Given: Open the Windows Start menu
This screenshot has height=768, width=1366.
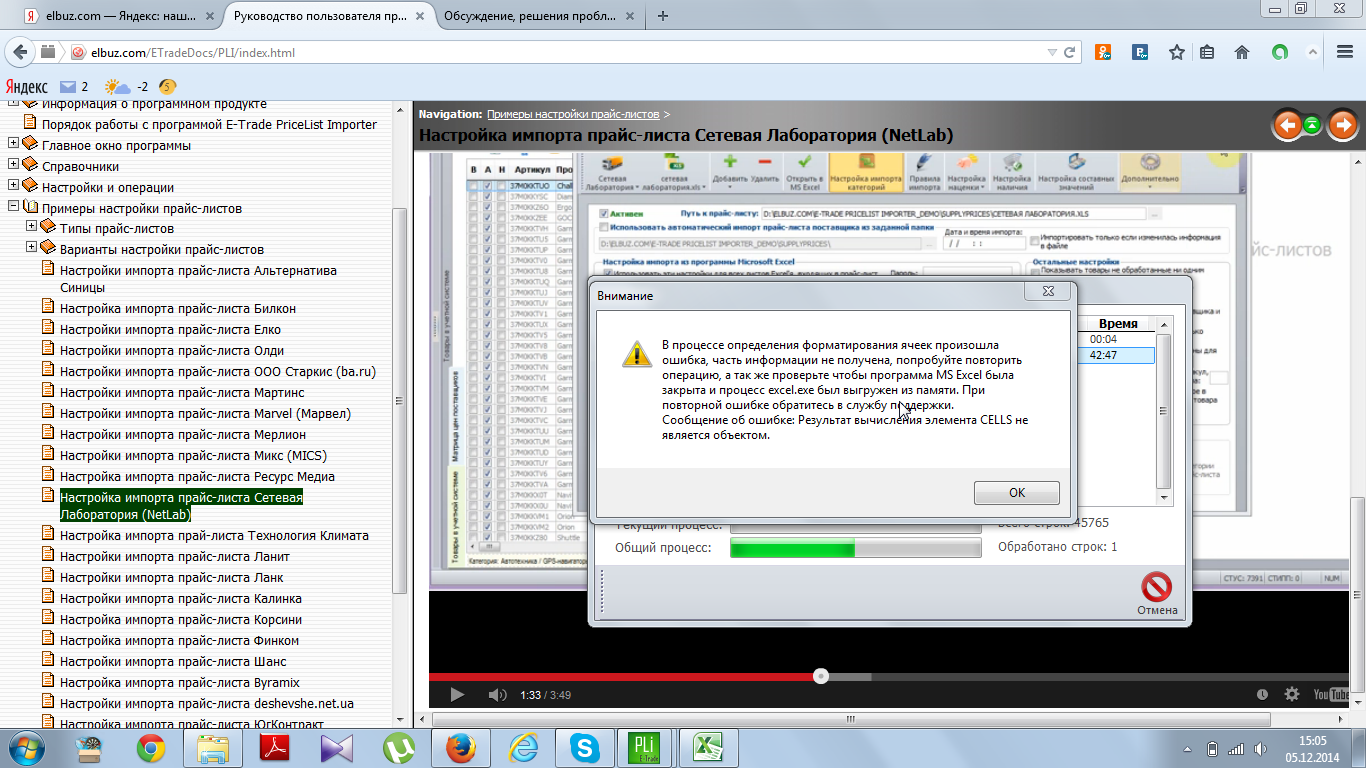Looking at the screenshot, I should pos(25,747).
